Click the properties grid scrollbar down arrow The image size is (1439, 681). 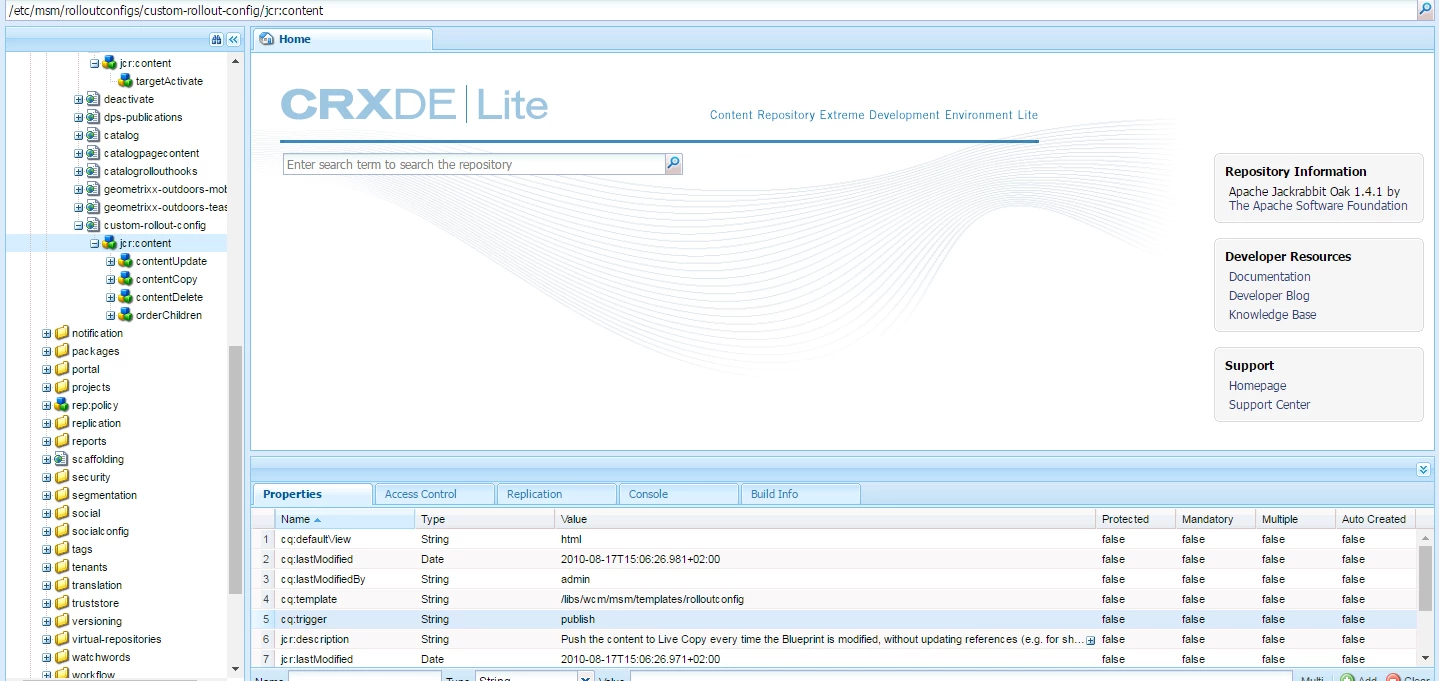pos(1425,658)
